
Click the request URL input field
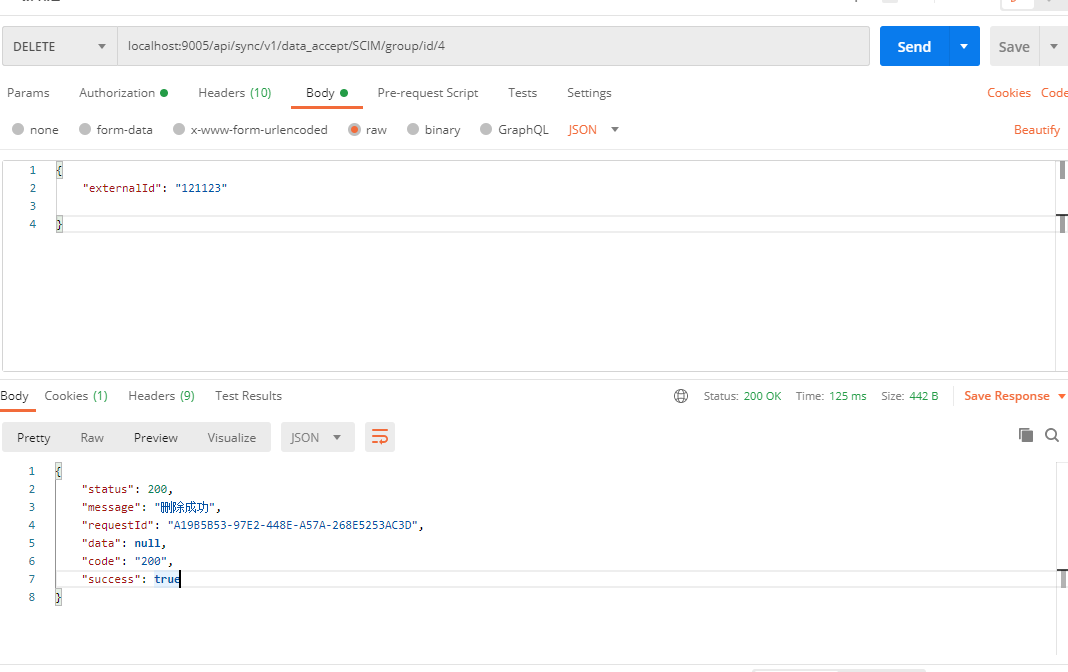[x=493, y=46]
